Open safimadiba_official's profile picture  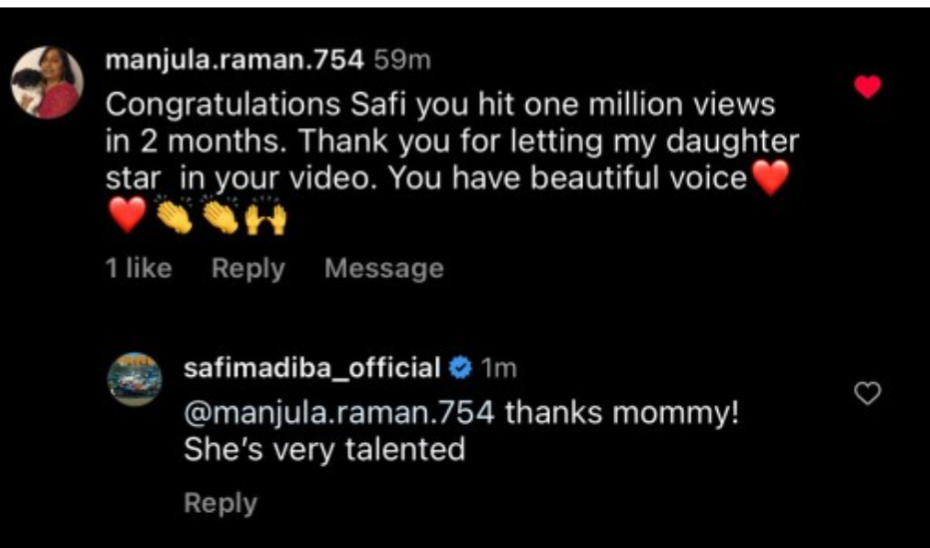pos(134,378)
